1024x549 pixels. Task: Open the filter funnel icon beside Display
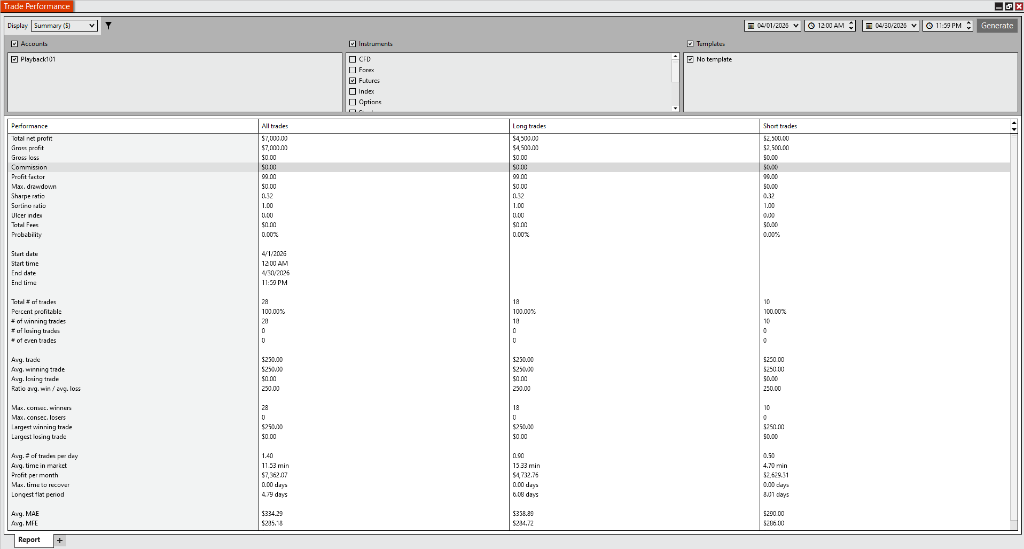coord(108,25)
